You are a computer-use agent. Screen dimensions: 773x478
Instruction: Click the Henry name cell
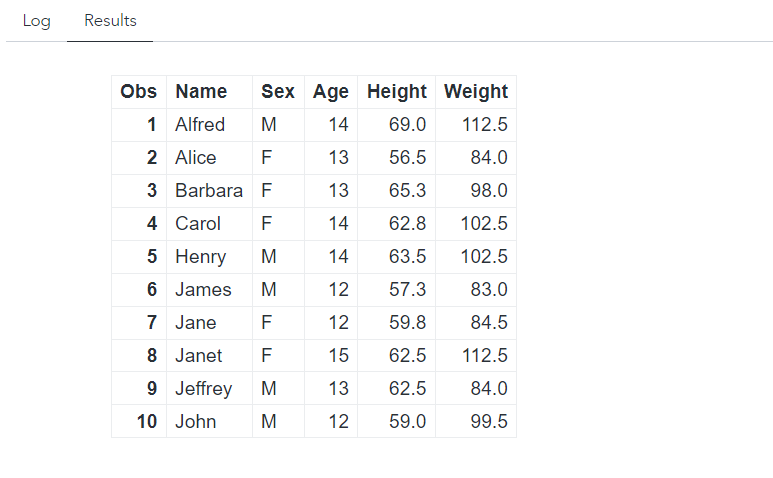201,257
